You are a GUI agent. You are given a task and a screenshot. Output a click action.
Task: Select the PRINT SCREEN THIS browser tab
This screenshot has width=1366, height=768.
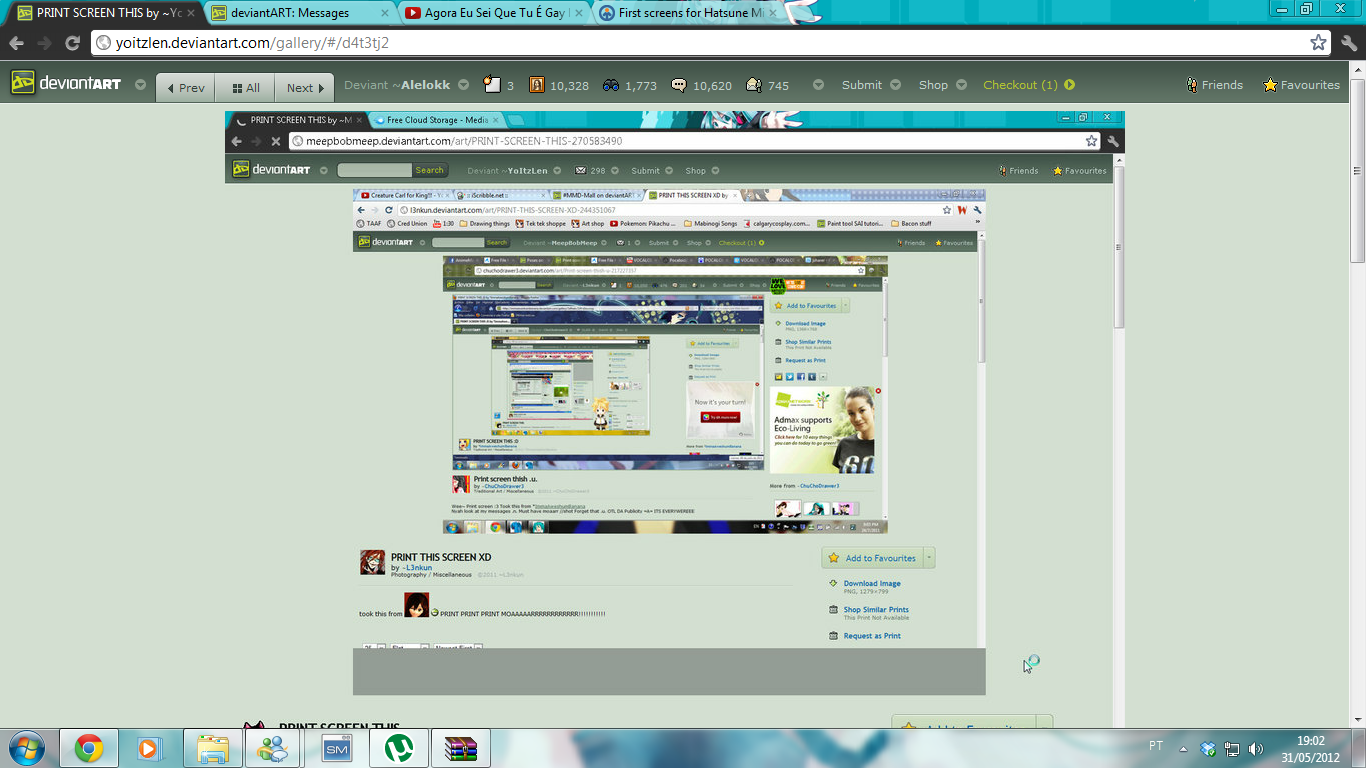point(106,13)
